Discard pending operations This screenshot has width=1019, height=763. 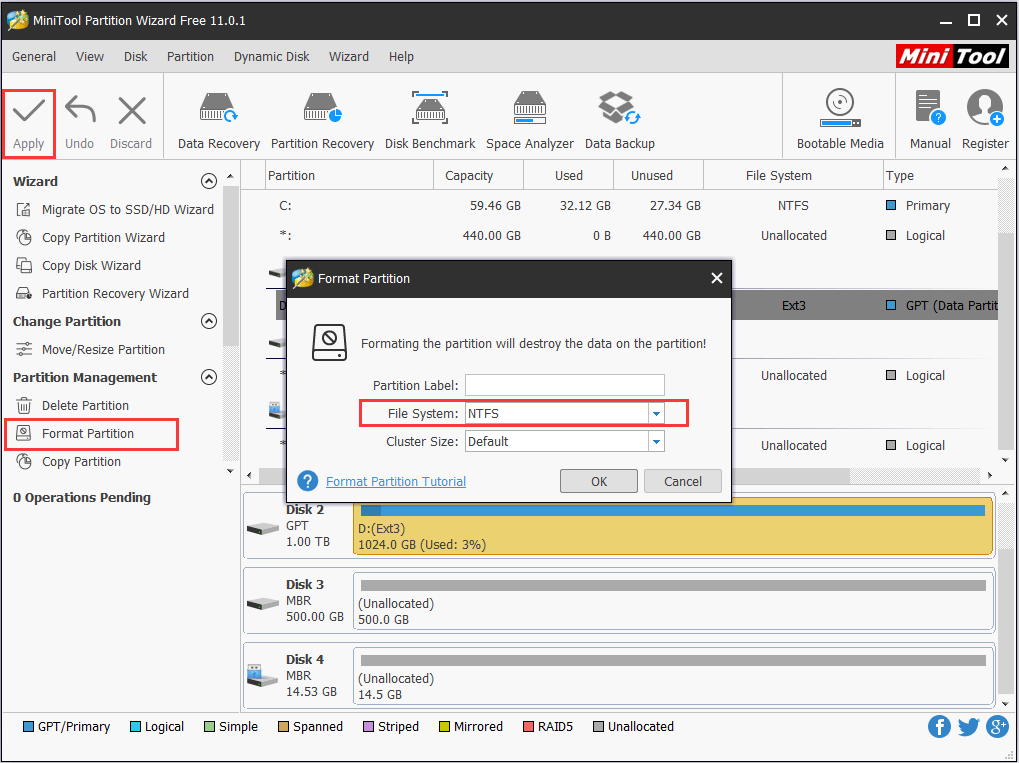click(131, 123)
